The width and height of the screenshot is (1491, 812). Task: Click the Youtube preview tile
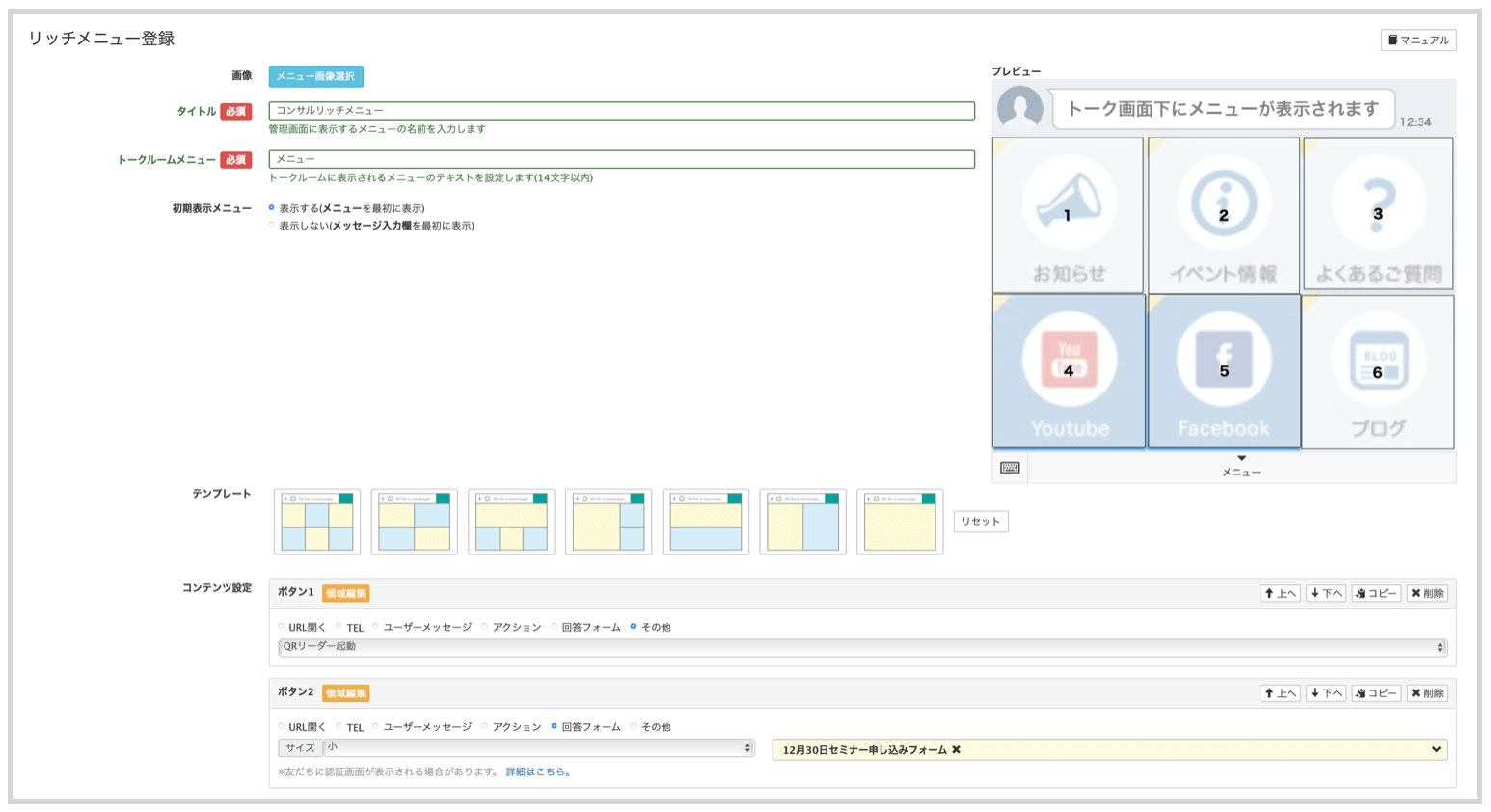tap(1069, 371)
